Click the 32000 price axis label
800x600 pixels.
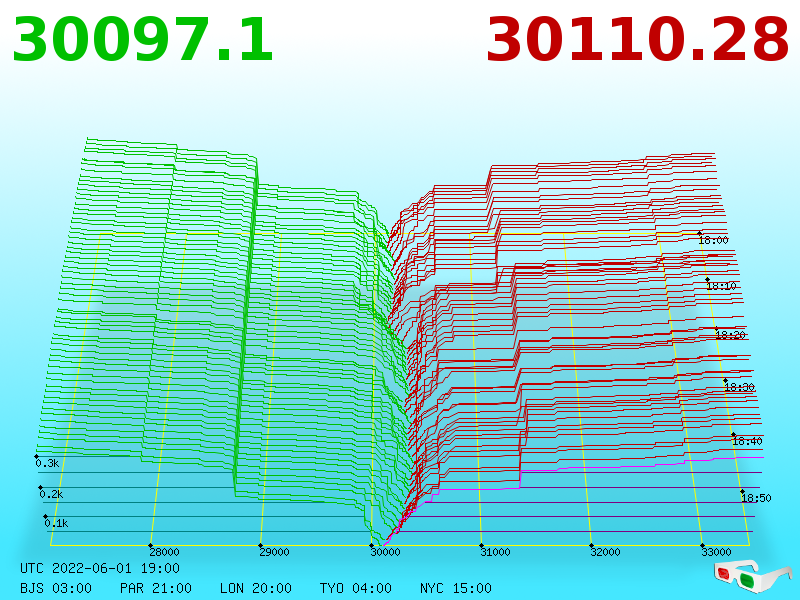[606, 552]
